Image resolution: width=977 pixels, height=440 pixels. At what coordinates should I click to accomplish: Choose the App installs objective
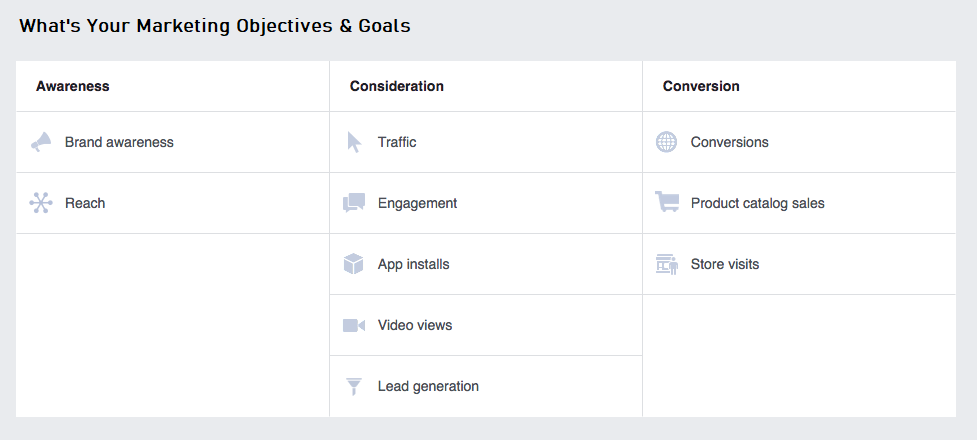413,265
